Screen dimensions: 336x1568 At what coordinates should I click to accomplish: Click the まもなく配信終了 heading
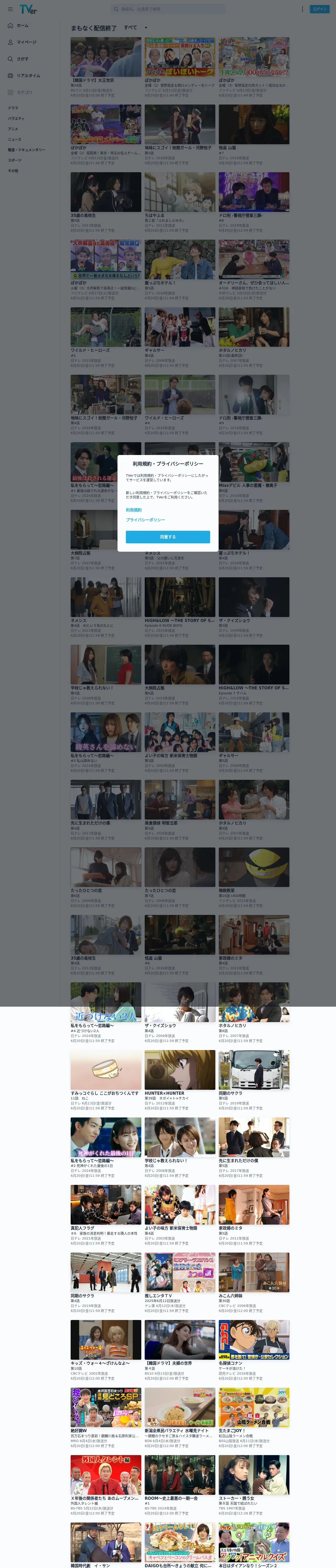93,28
